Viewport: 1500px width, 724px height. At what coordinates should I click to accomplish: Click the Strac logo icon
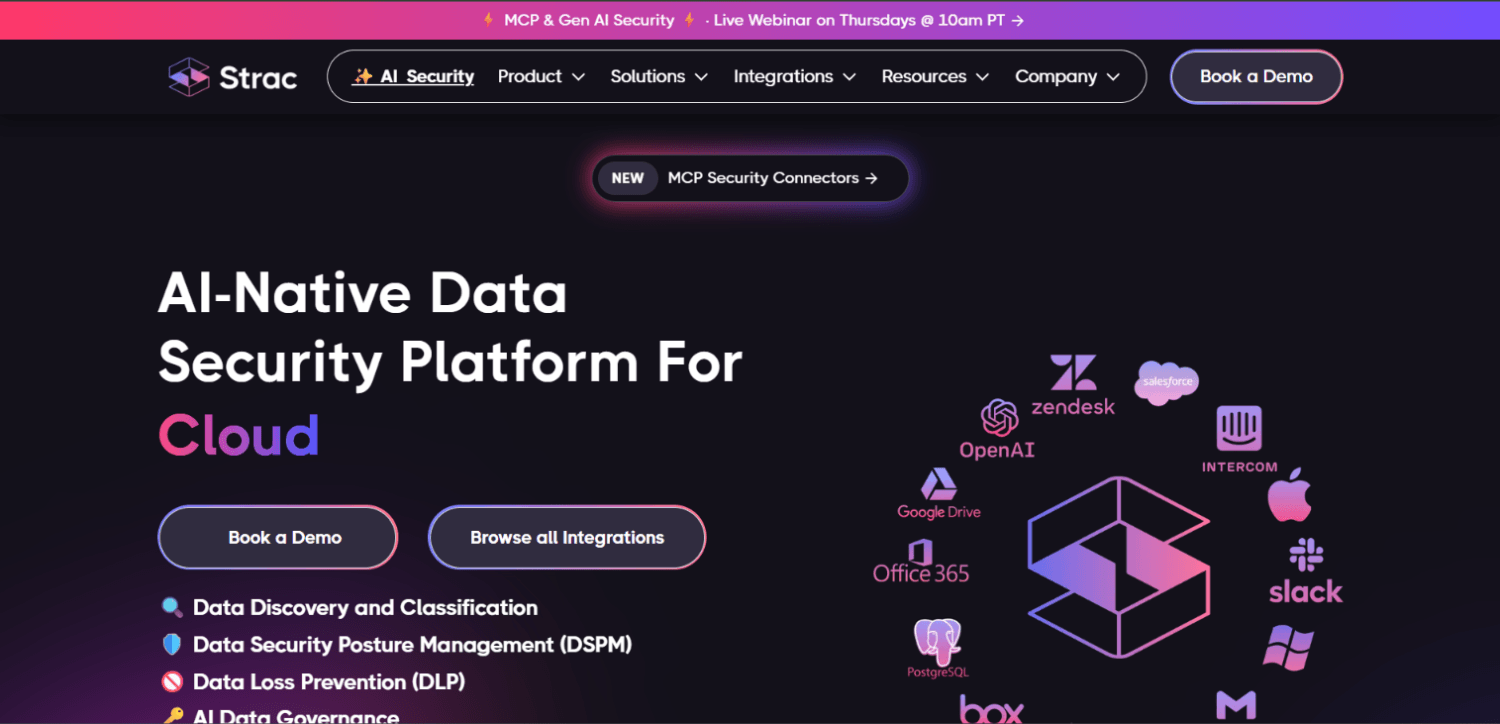[x=189, y=77]
